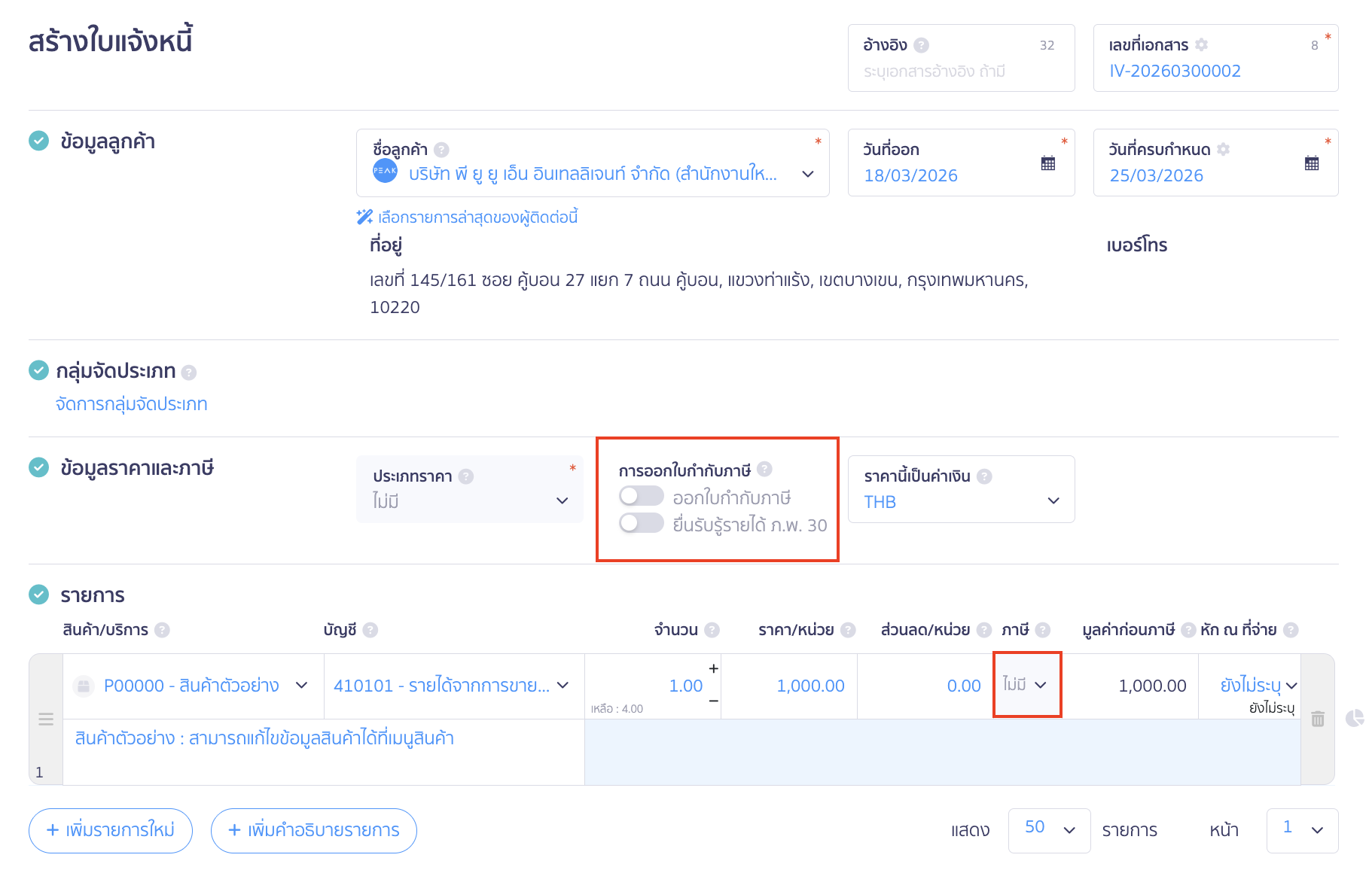Open the ภาษี dropdown showing ไม่มี
The height and width of the screenshot is (870, 1372).
pos(1026,685)
